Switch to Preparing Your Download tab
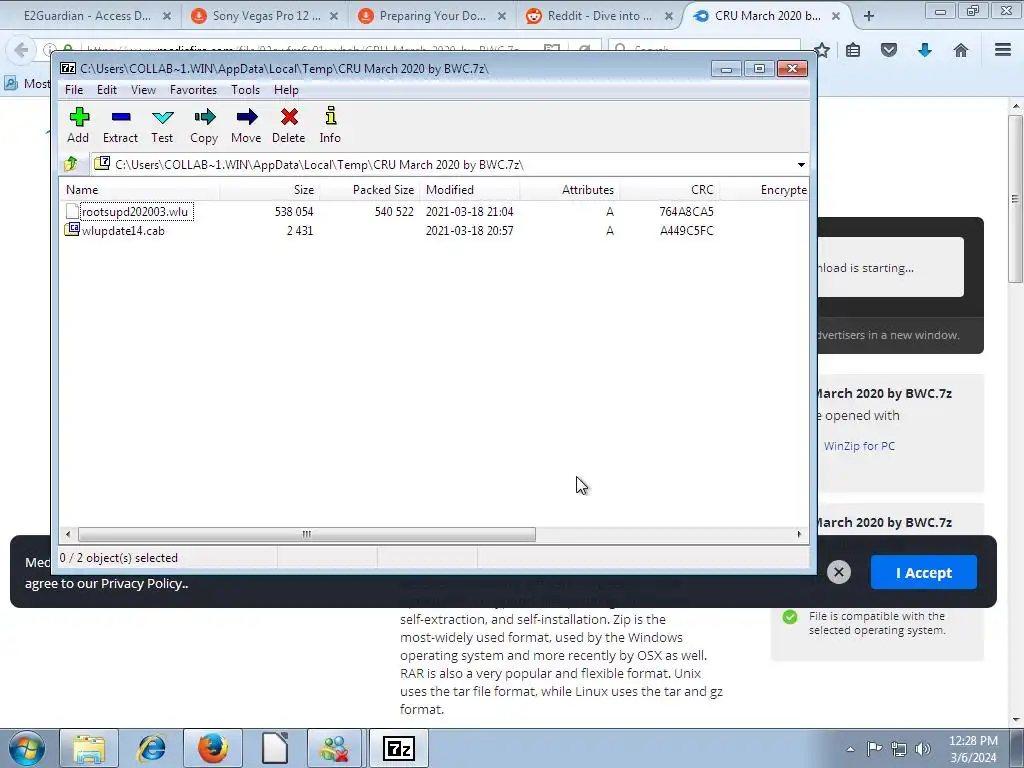The height and width of the screenshot is (768, 1024). (432, 16)
